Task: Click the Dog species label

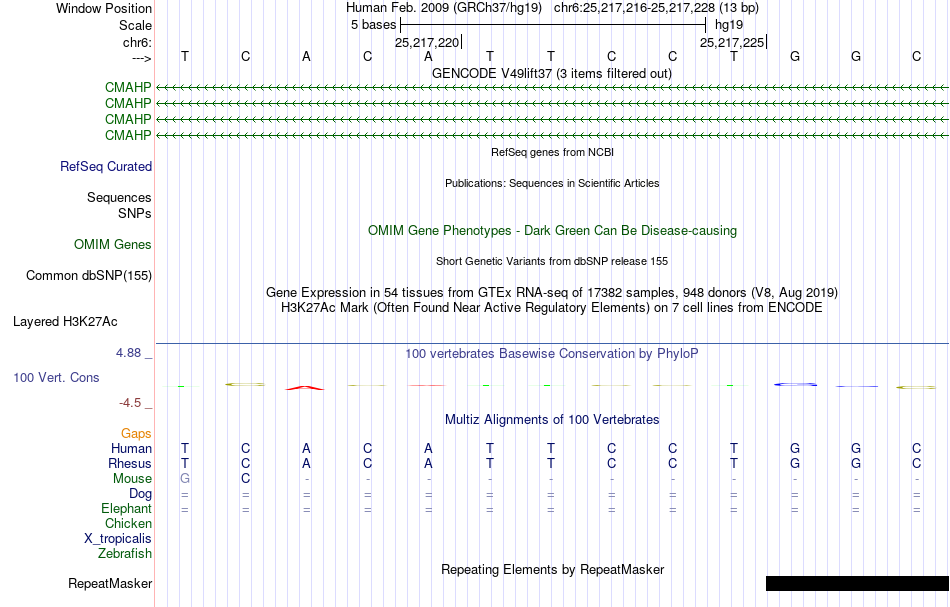Action: 140,494
